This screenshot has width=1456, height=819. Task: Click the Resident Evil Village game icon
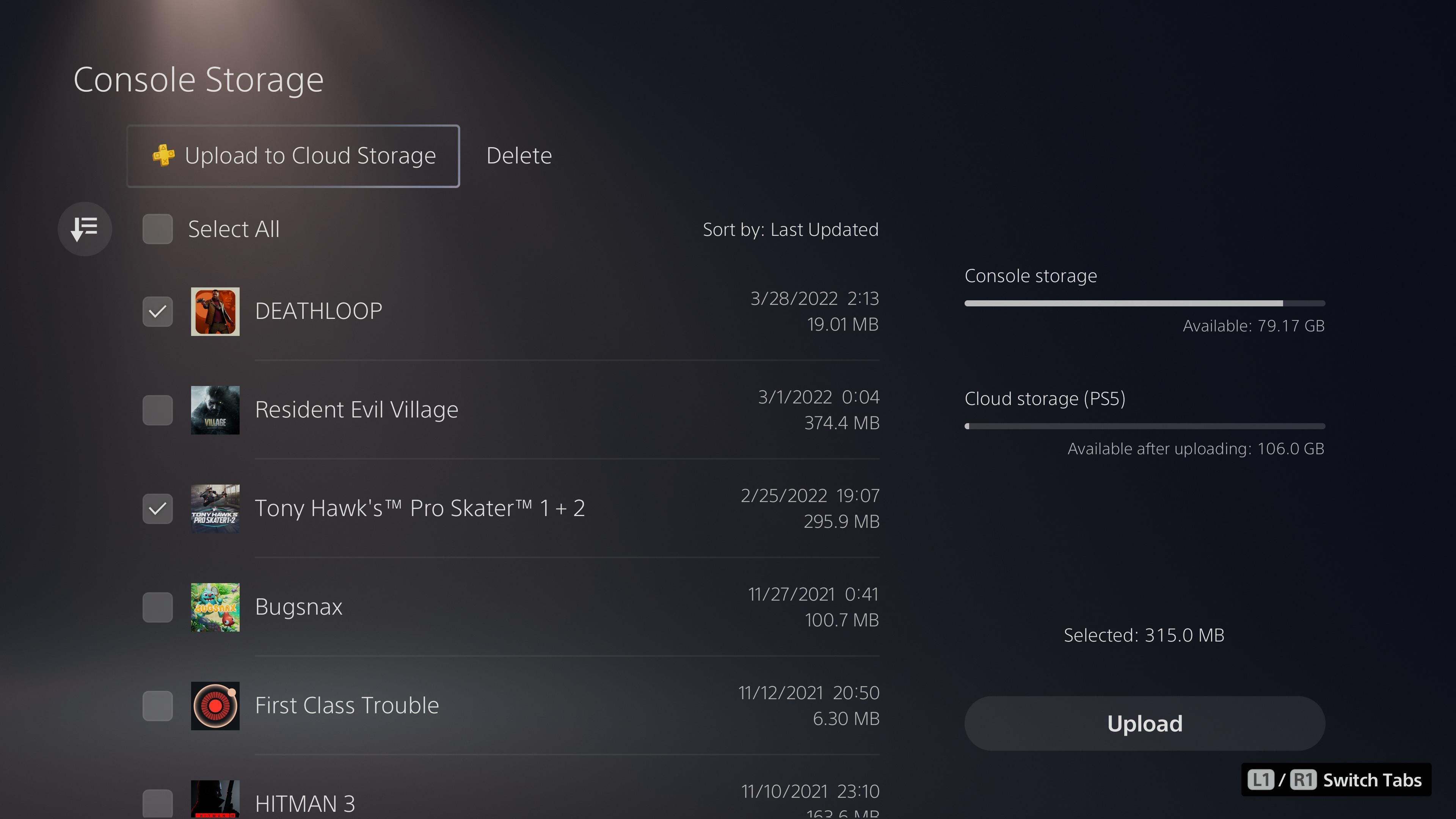(x=215, y=410)
